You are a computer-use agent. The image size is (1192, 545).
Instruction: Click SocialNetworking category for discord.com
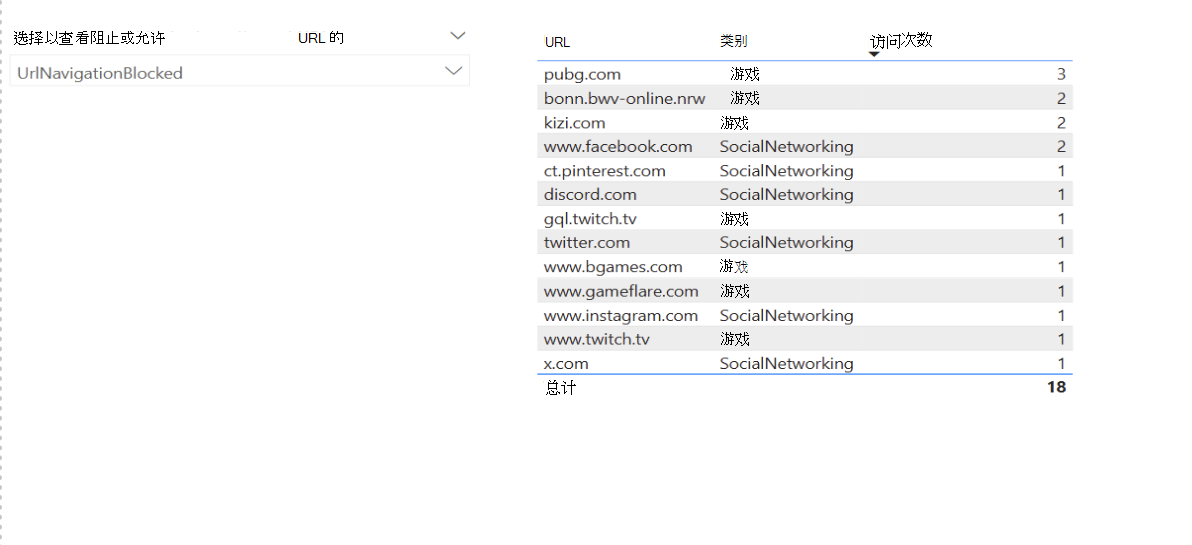click(787, 195)
